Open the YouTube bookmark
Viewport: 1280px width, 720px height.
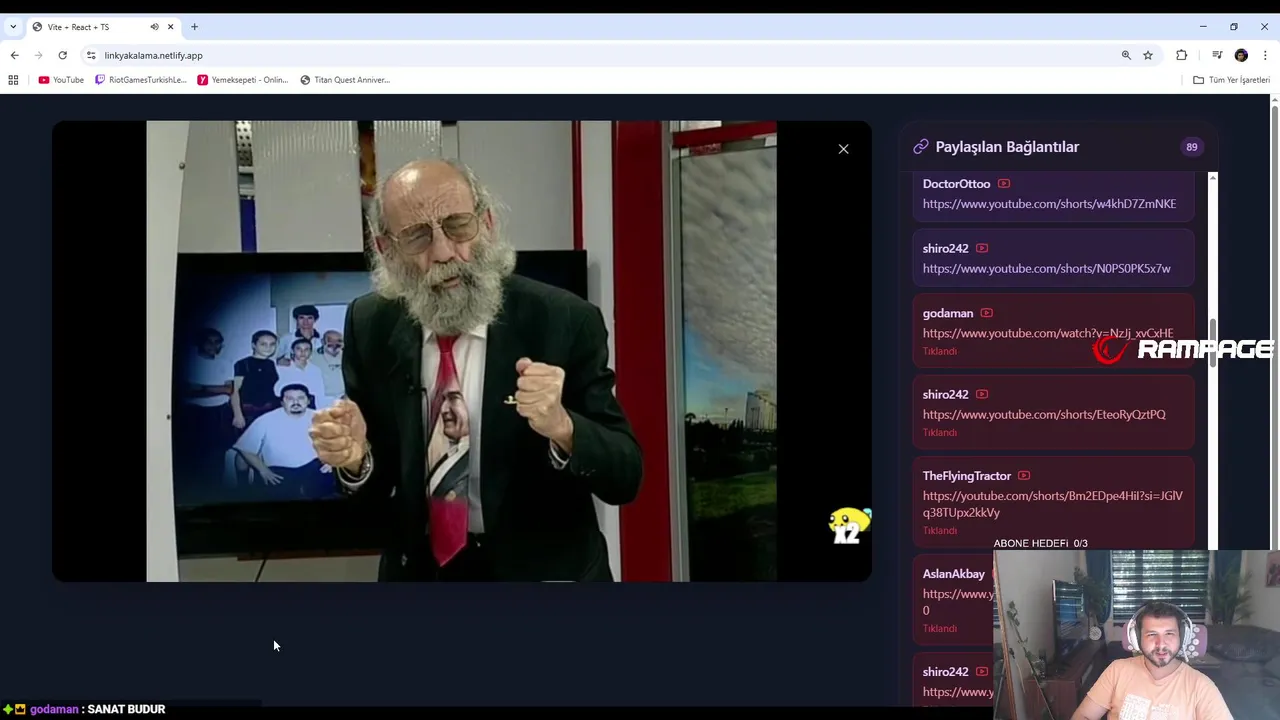point(61,80)
